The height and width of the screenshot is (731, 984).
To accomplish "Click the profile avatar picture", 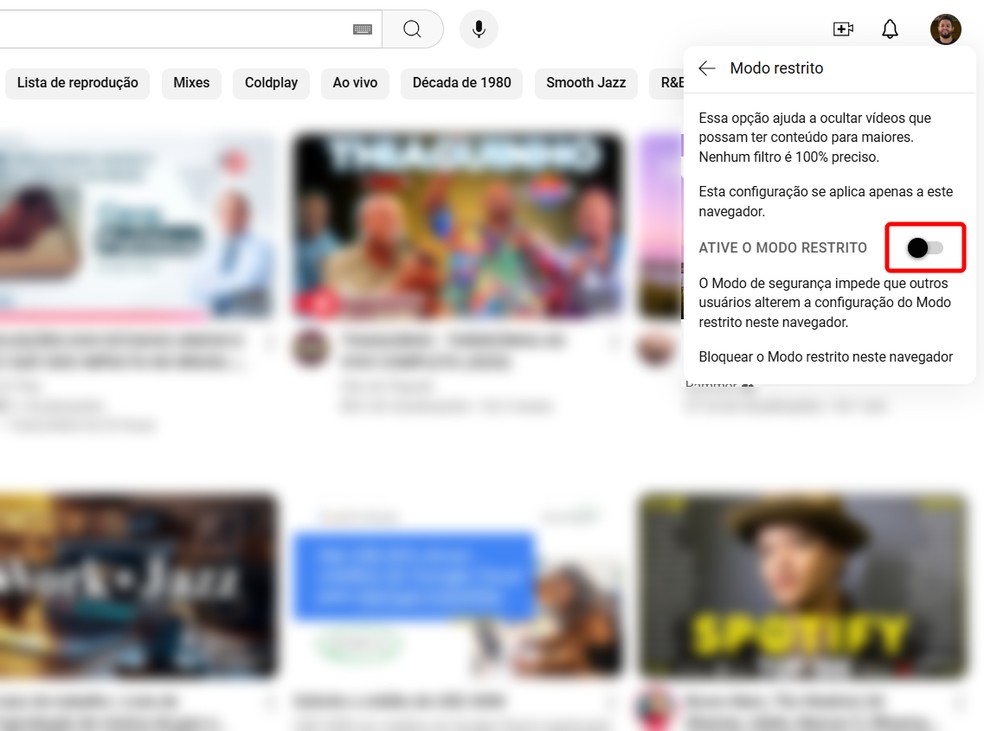I will (944, 29).
